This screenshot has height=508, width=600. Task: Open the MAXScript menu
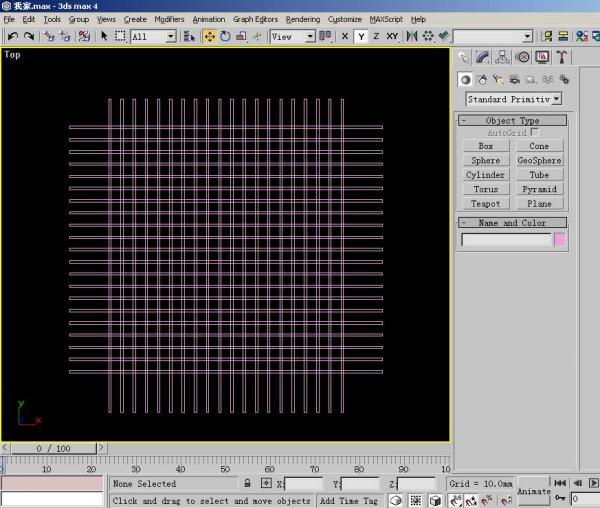386,19
